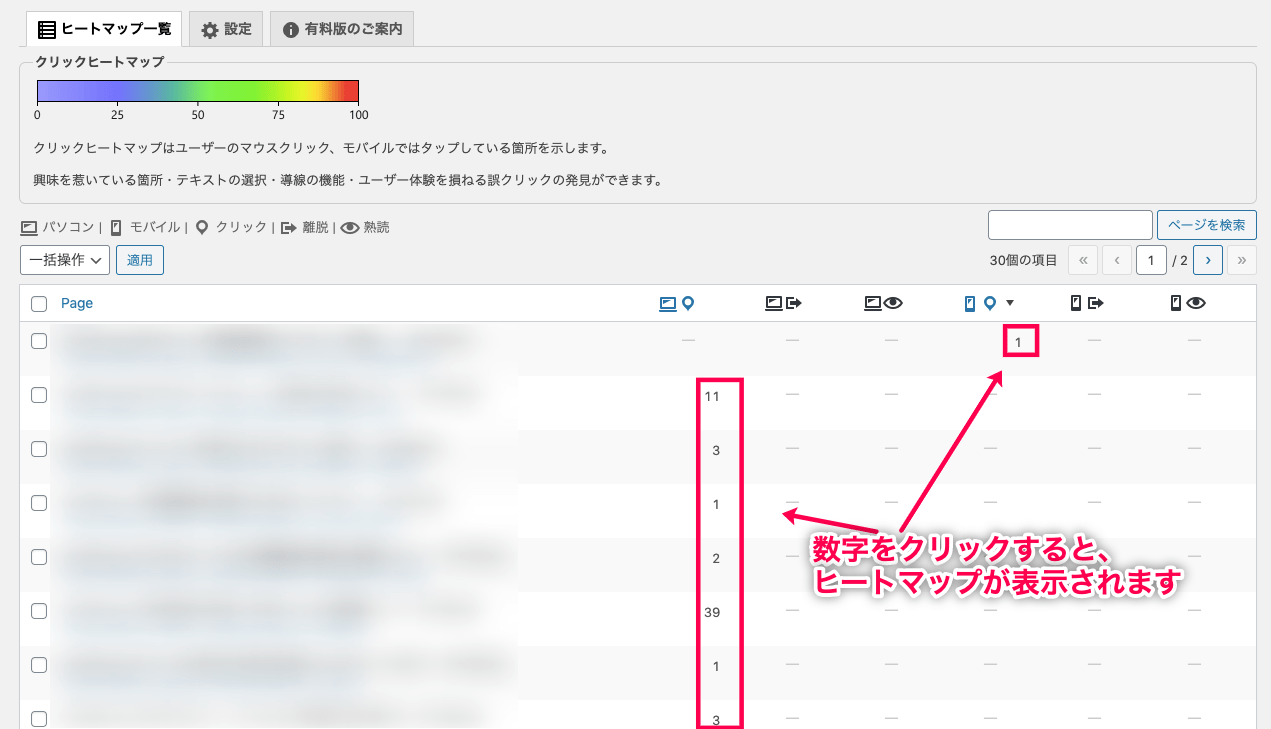Select the checkbox of the row showing 11
Viewport: 1271px width, 729px height.
[39, 395]
